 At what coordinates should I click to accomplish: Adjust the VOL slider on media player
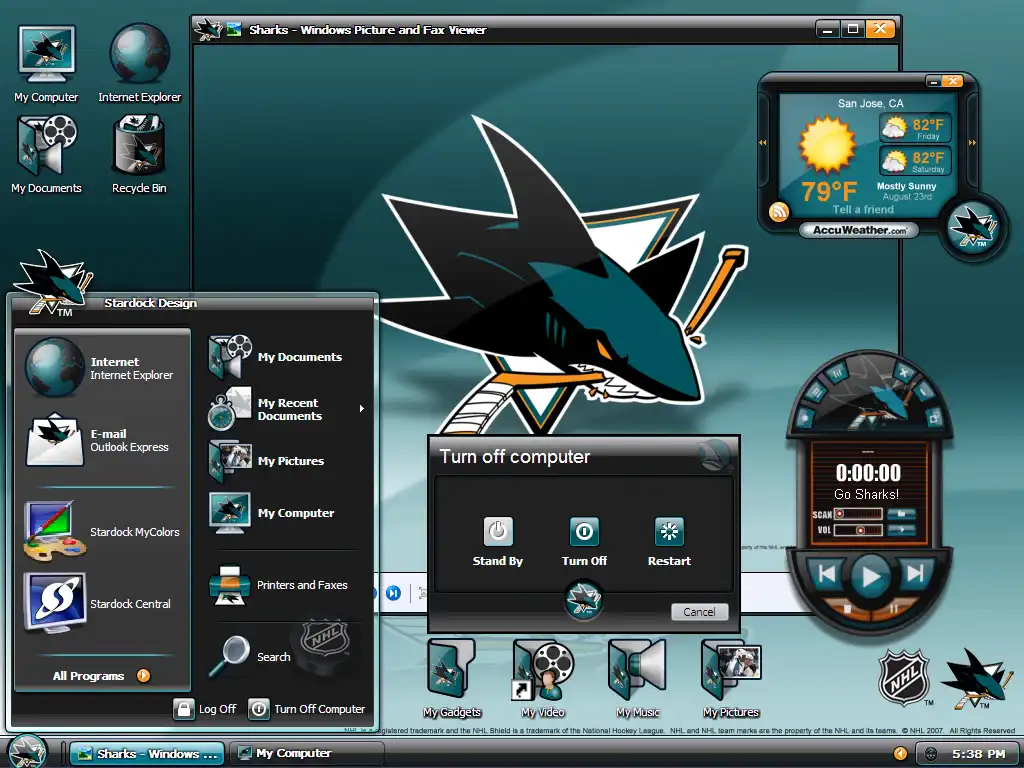click(x=858, y=530)
